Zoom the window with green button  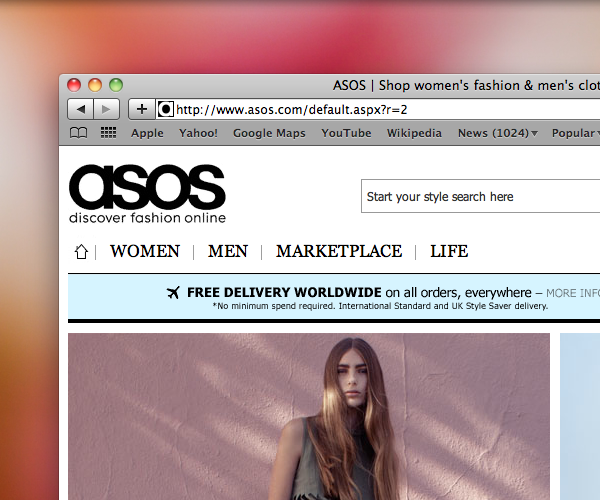pyautogui.click(x=116, y=85)
